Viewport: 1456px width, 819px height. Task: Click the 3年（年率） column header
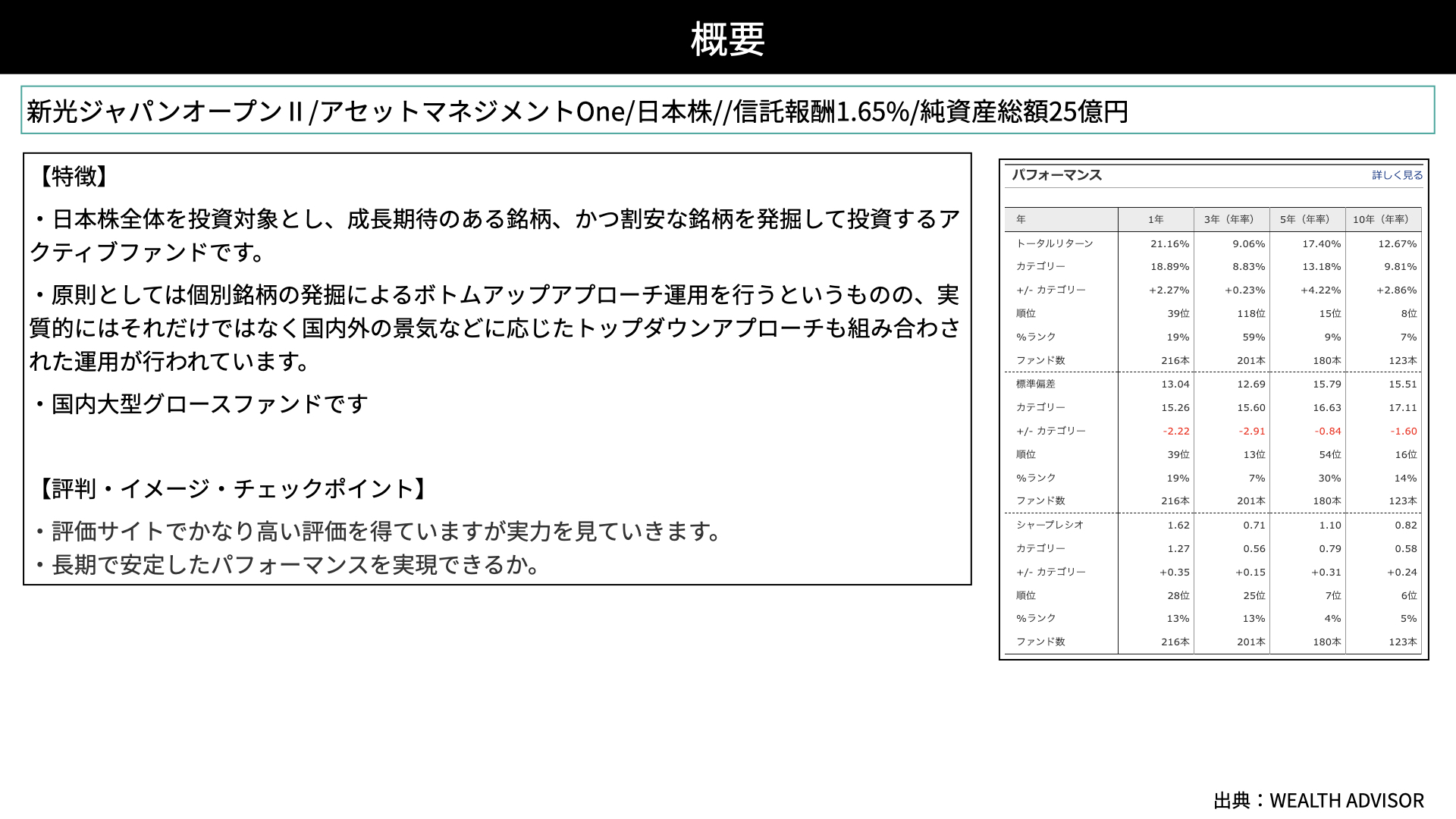click(x=1229, y=219)
